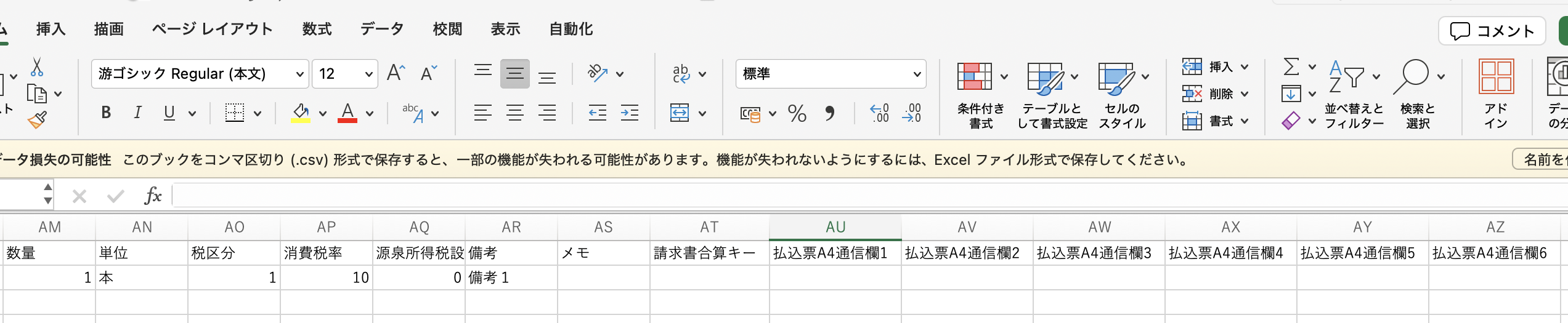Image resolution: width=1568 pixels, height=323 pixels.
Task: Select the cell containing 備考 1
Action: coord(511,277)
